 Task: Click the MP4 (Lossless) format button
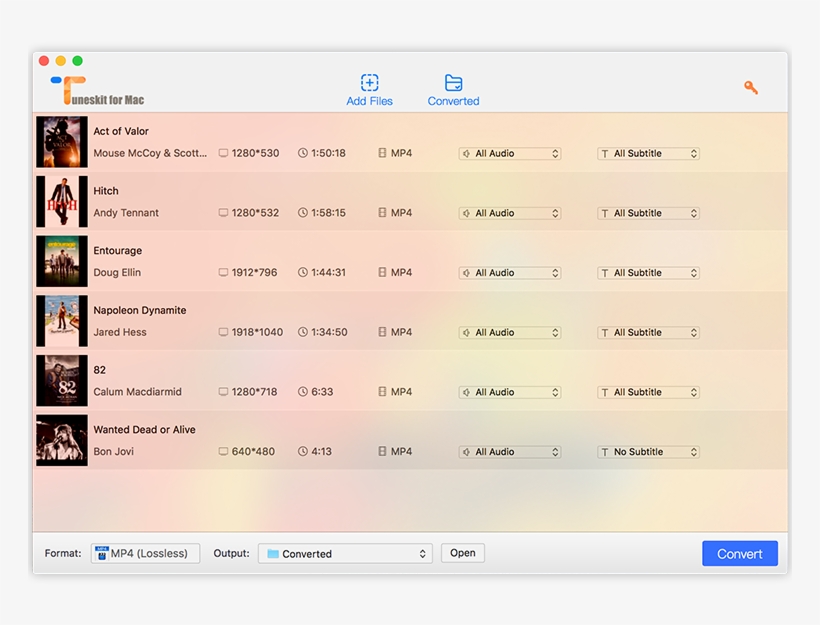pyautogui.click(x=145, y=553)
